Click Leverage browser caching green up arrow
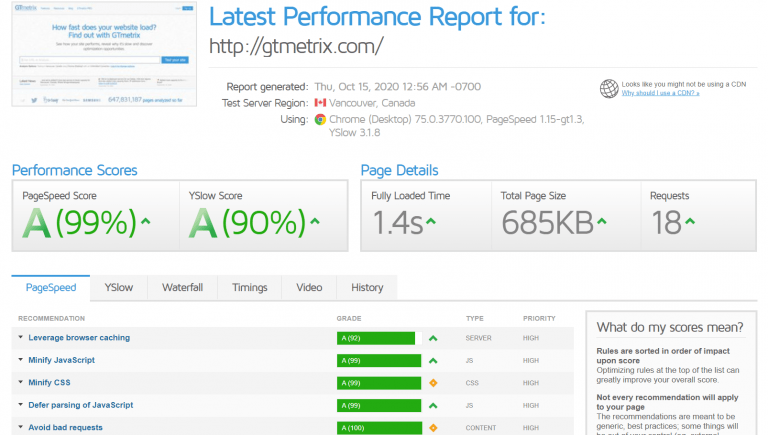The height and width of the screenshot is (435, 768). (x=433, y=338)
